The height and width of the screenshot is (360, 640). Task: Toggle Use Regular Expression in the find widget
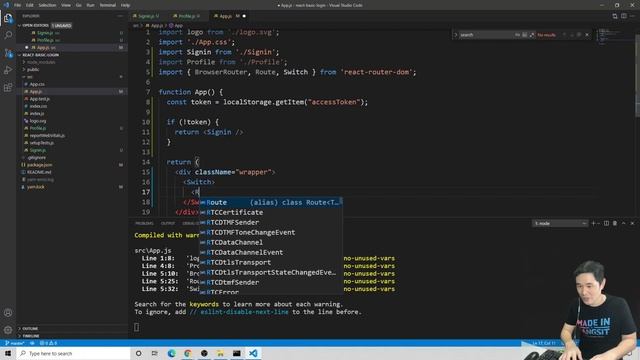pos(532,35)
